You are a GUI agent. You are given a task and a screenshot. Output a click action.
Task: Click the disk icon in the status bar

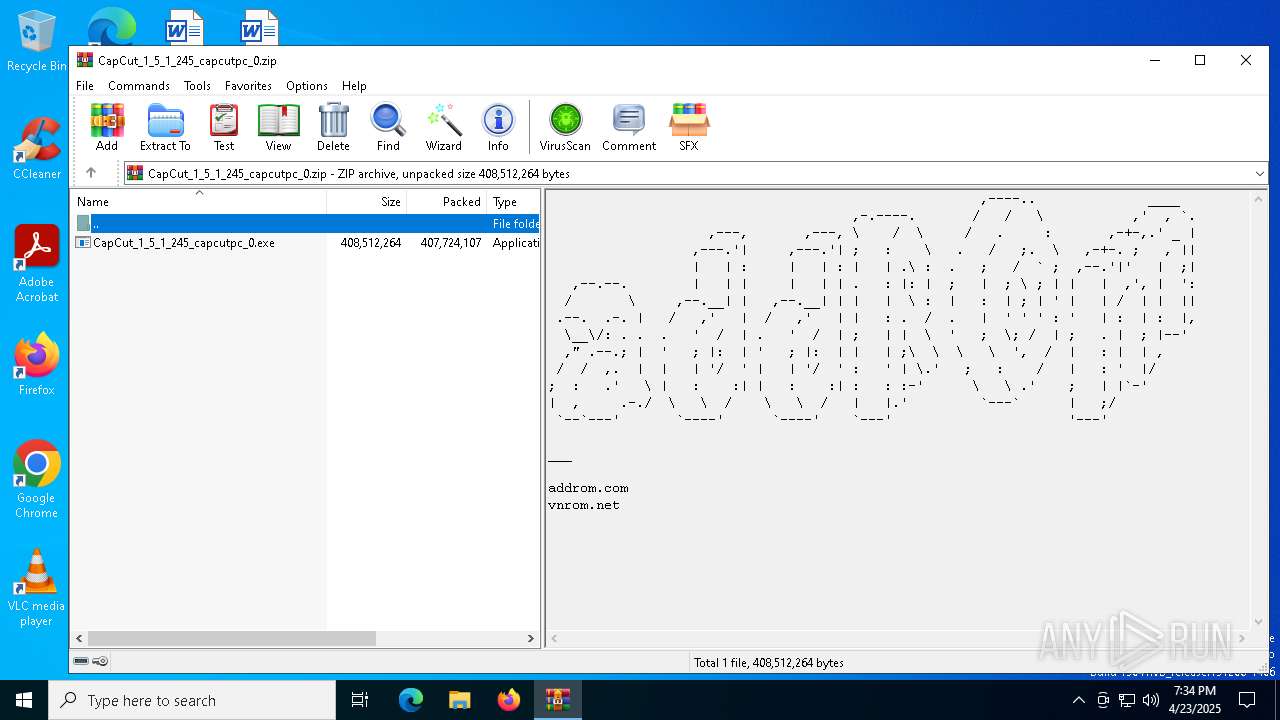tap(81, 661)
